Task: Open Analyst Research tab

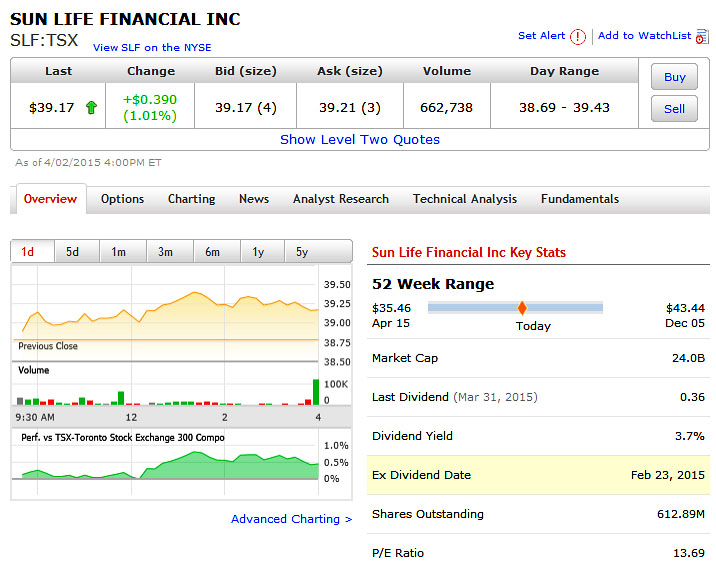Action: click(x=341, y=199)
